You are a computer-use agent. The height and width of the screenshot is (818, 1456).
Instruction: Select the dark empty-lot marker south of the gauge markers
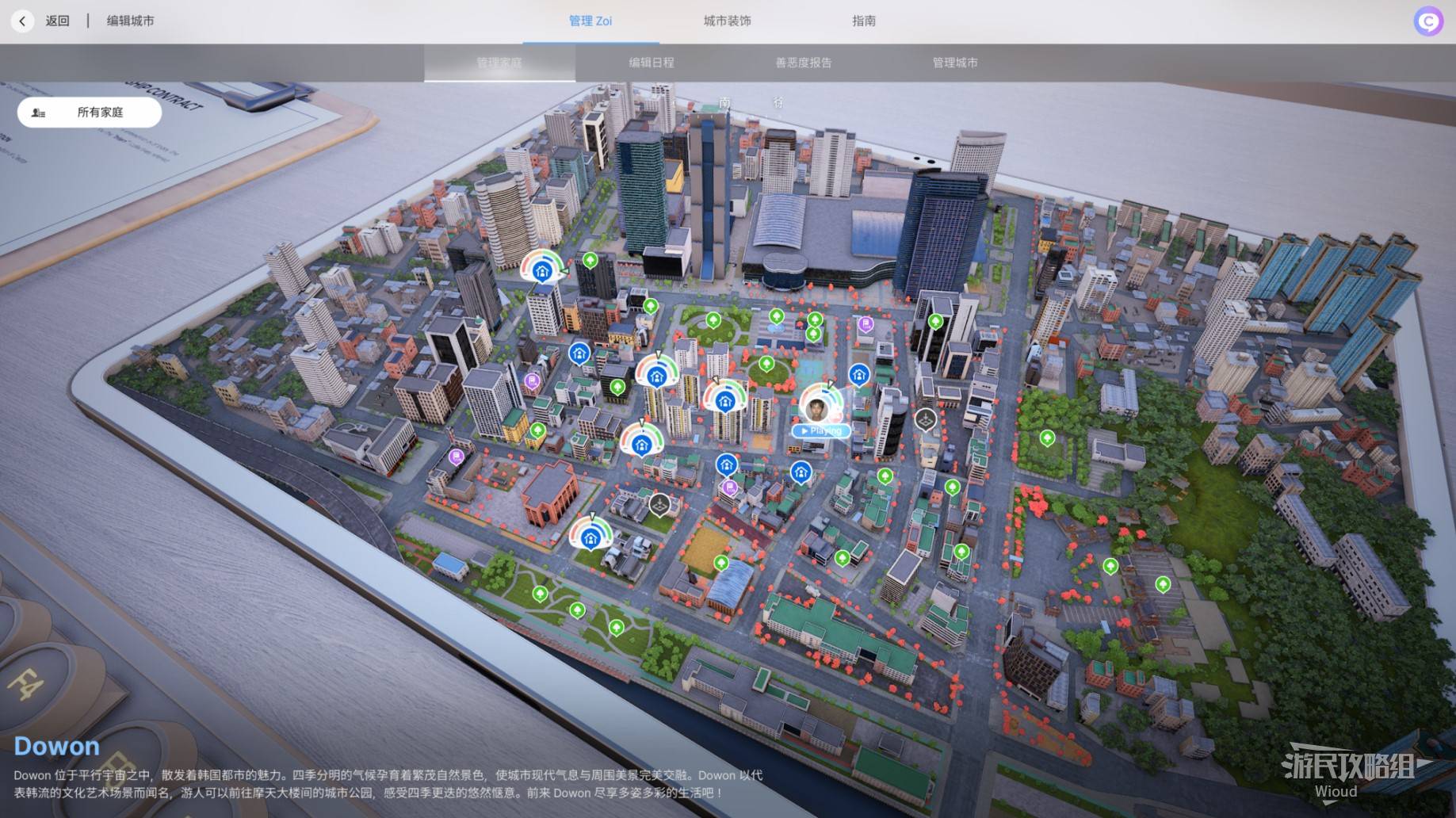[x=659, y=505]
